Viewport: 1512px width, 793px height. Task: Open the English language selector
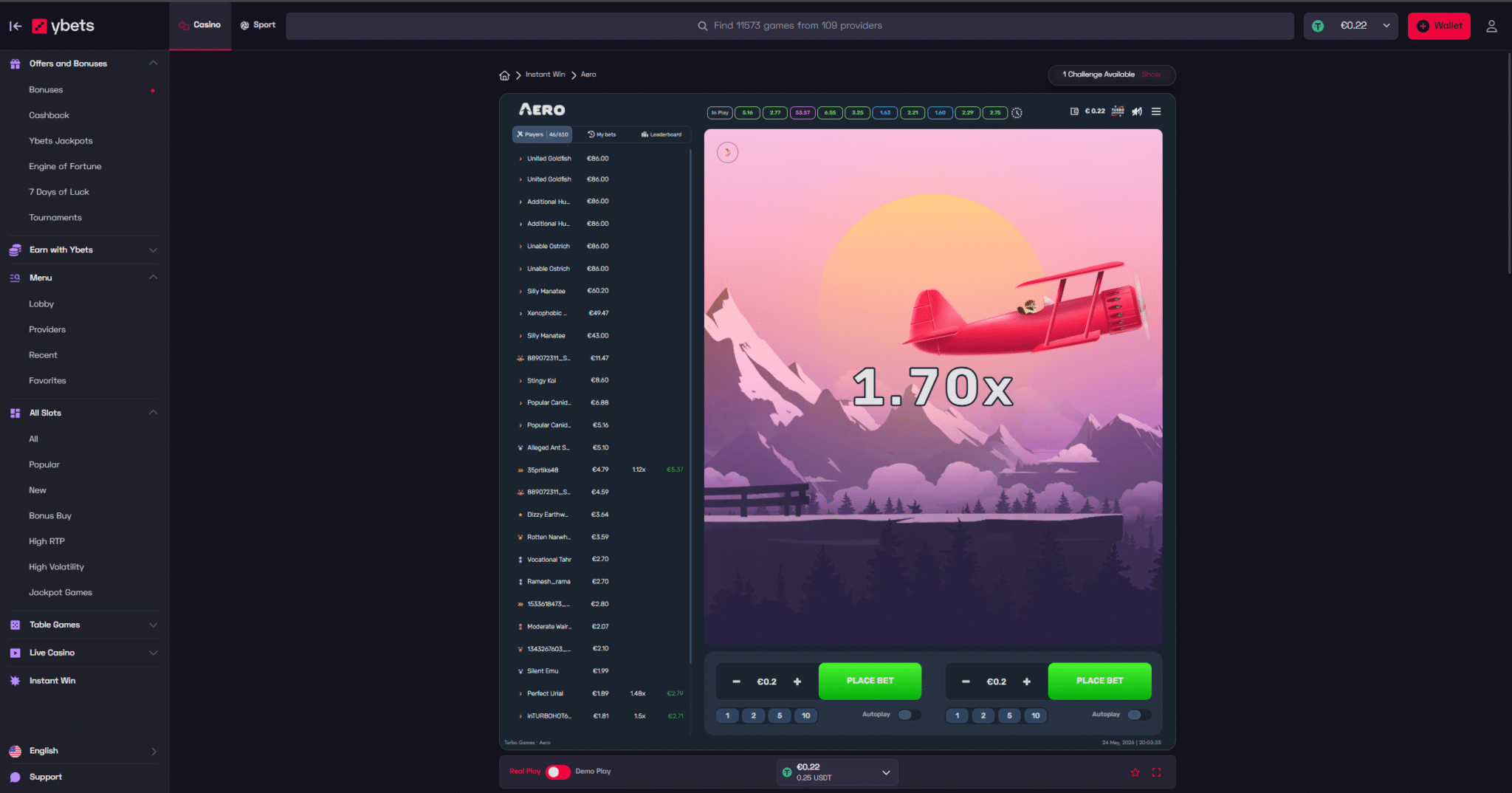pyautogui.click(x=83, y=751)
